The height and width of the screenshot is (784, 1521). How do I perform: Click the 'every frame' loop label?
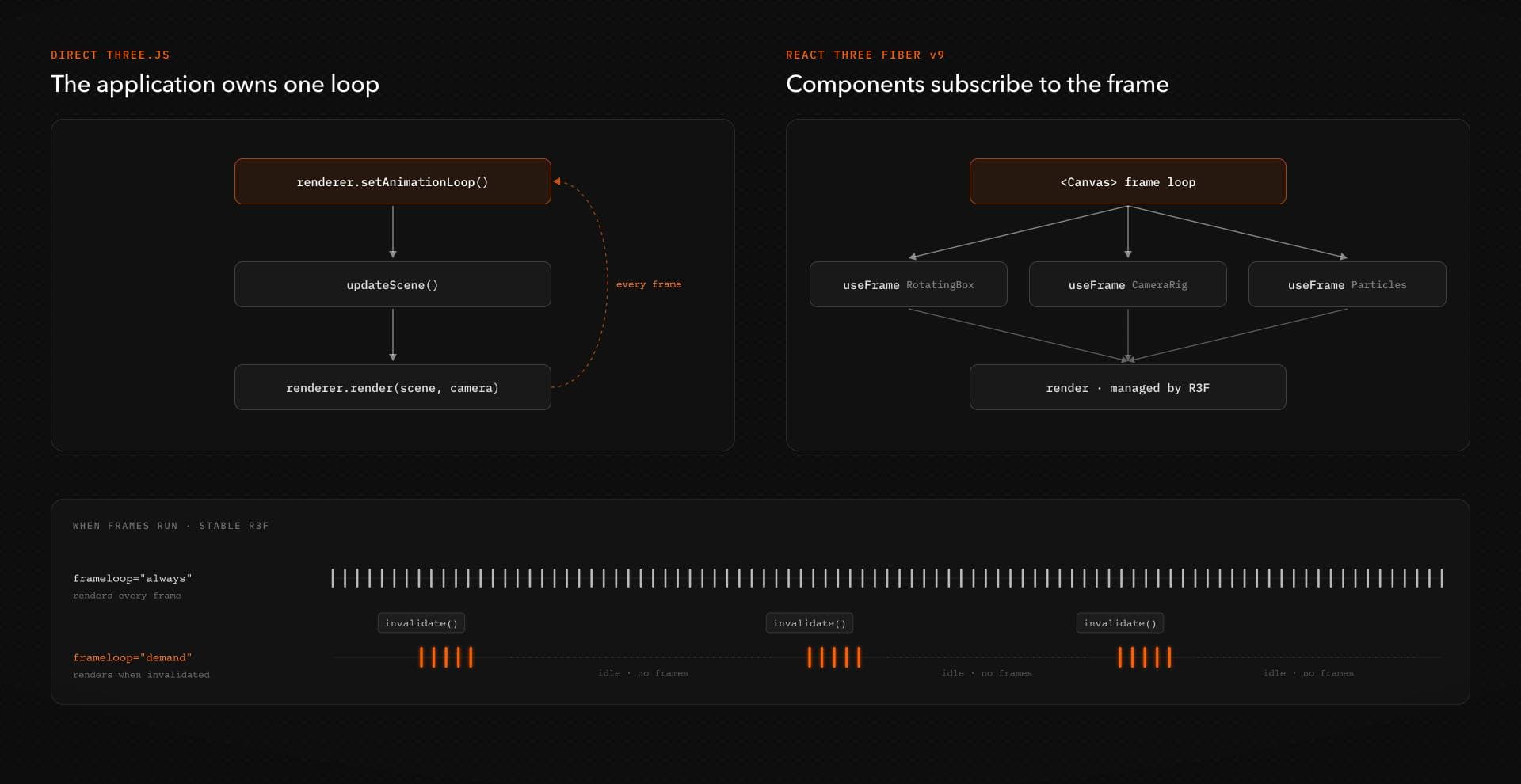pos(648,284)
